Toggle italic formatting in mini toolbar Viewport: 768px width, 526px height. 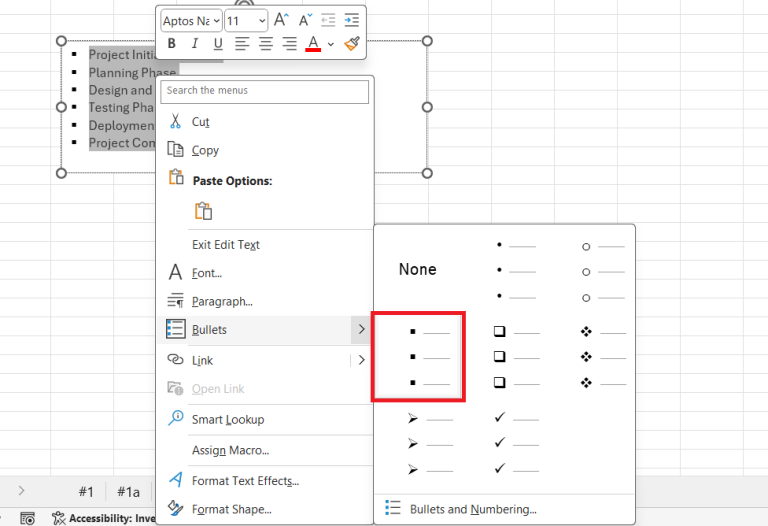pyautogui.click(x=194, y=44)
